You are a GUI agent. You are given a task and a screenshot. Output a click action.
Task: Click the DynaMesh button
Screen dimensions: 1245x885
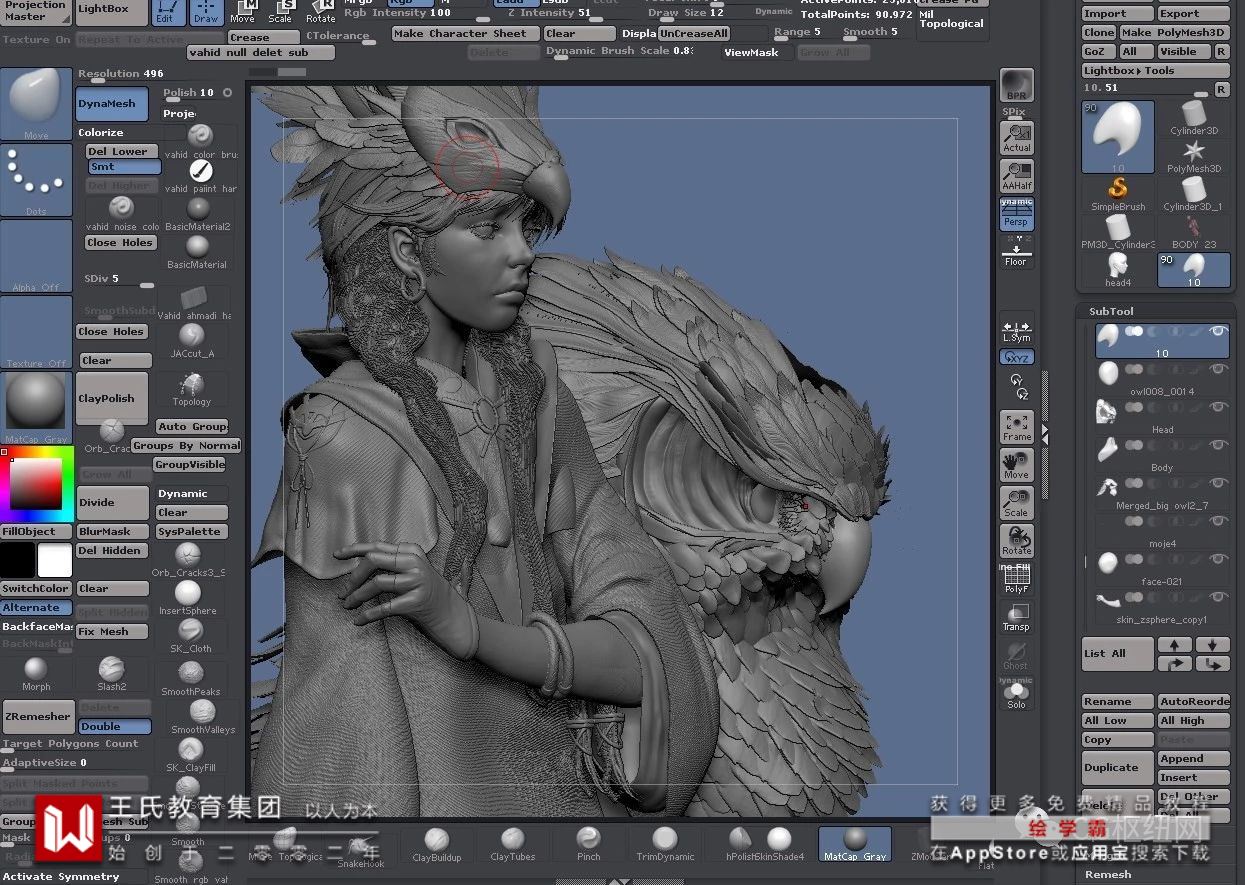pyautogui.click(x=112, y=103)
